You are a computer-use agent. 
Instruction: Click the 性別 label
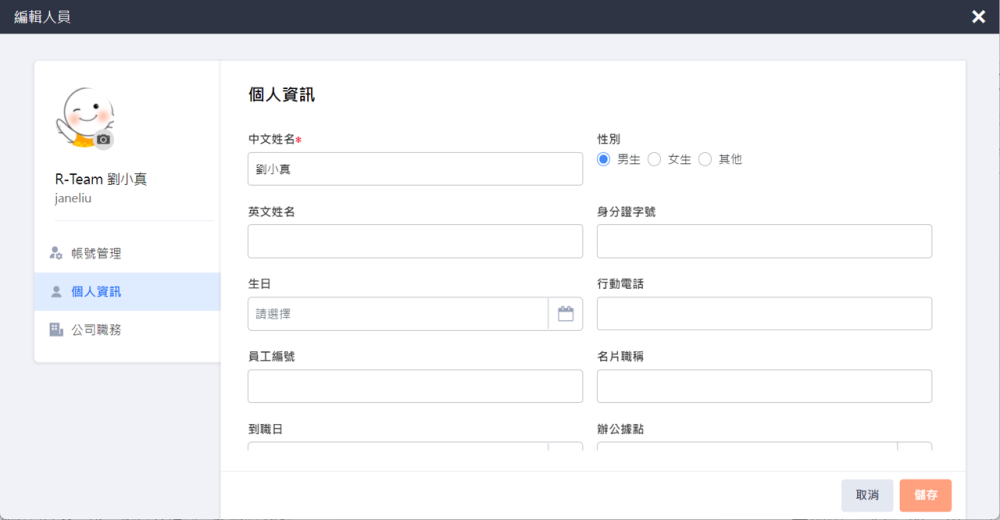pyautogui.click(x=608, y=139)
